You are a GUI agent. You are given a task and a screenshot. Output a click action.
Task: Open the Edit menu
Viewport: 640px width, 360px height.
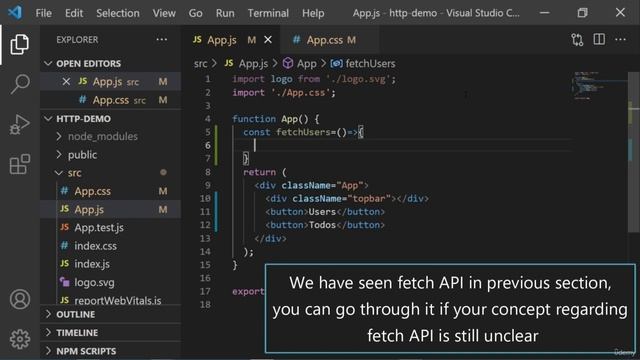tap(74, 13)
